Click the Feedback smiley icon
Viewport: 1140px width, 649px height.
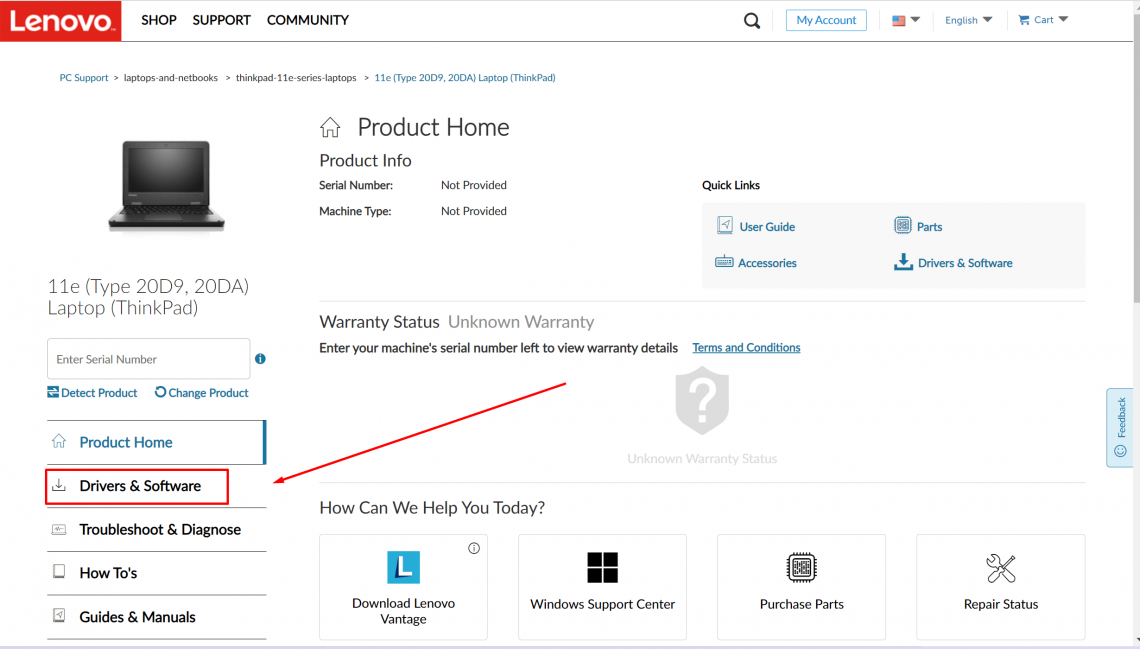tap(1120, 451)
